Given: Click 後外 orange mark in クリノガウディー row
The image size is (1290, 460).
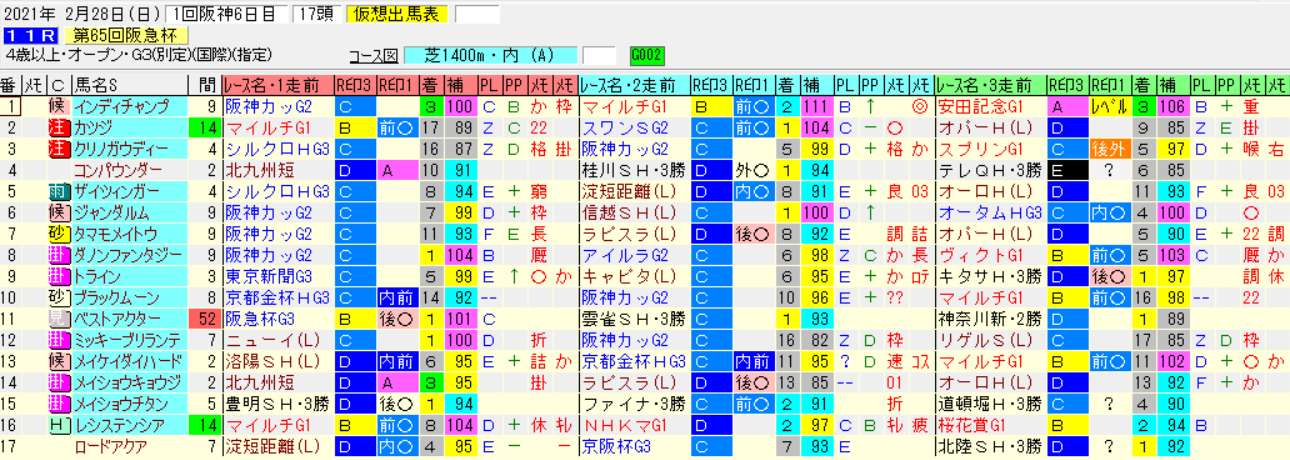Looking at the screenshot, I should 1109,148.
